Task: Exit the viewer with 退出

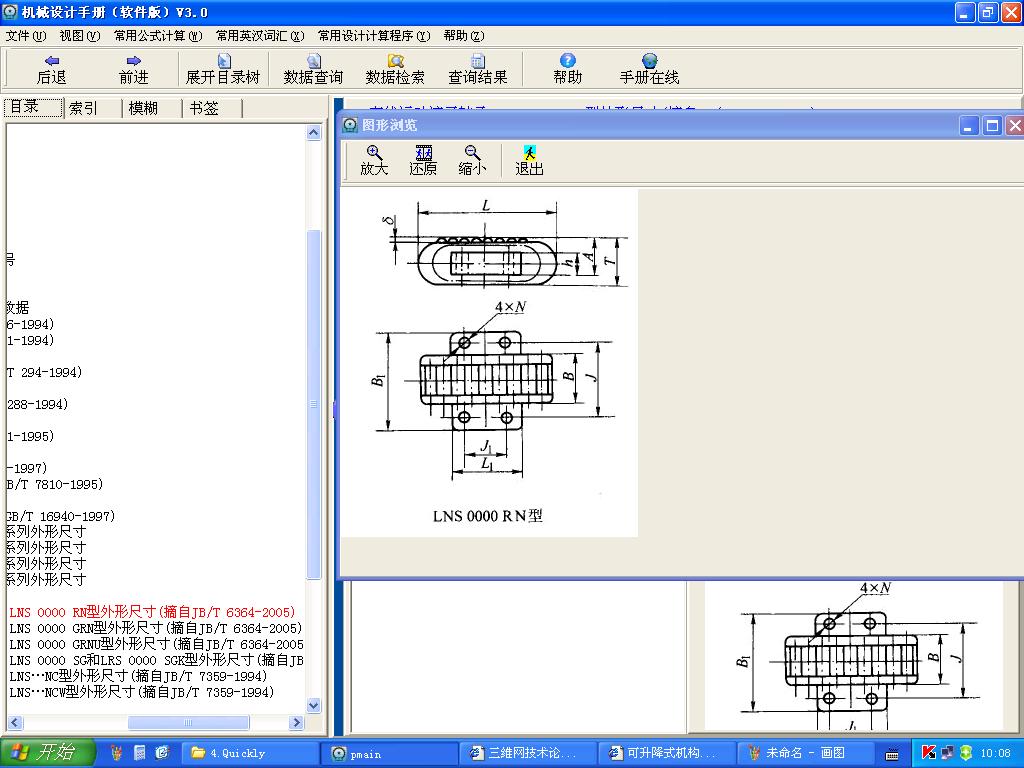Action: [x=529, y=160]
